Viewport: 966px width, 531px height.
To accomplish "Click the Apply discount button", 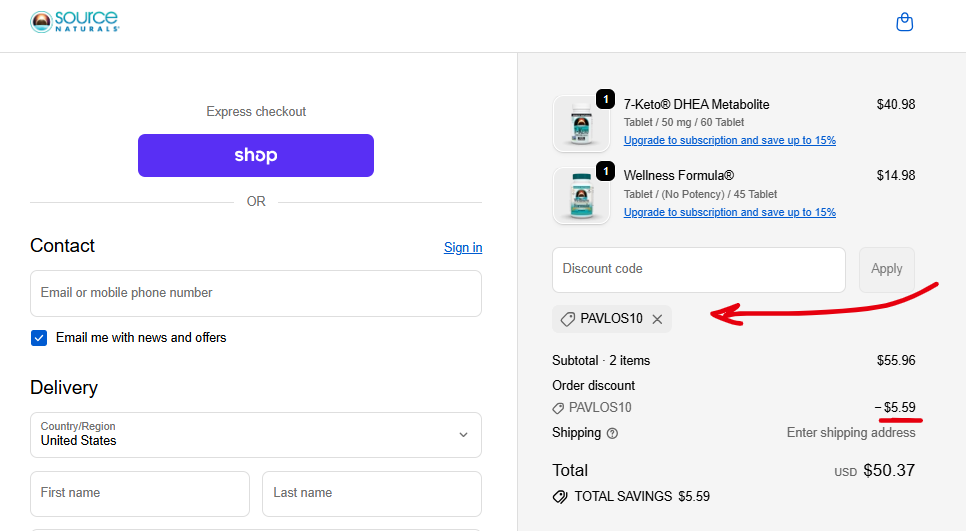I will coord(886,269).
